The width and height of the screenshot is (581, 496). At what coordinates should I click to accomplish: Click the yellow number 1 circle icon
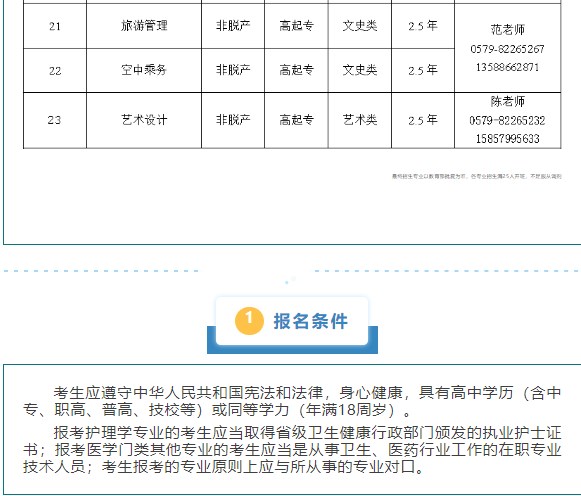point(249,321)
